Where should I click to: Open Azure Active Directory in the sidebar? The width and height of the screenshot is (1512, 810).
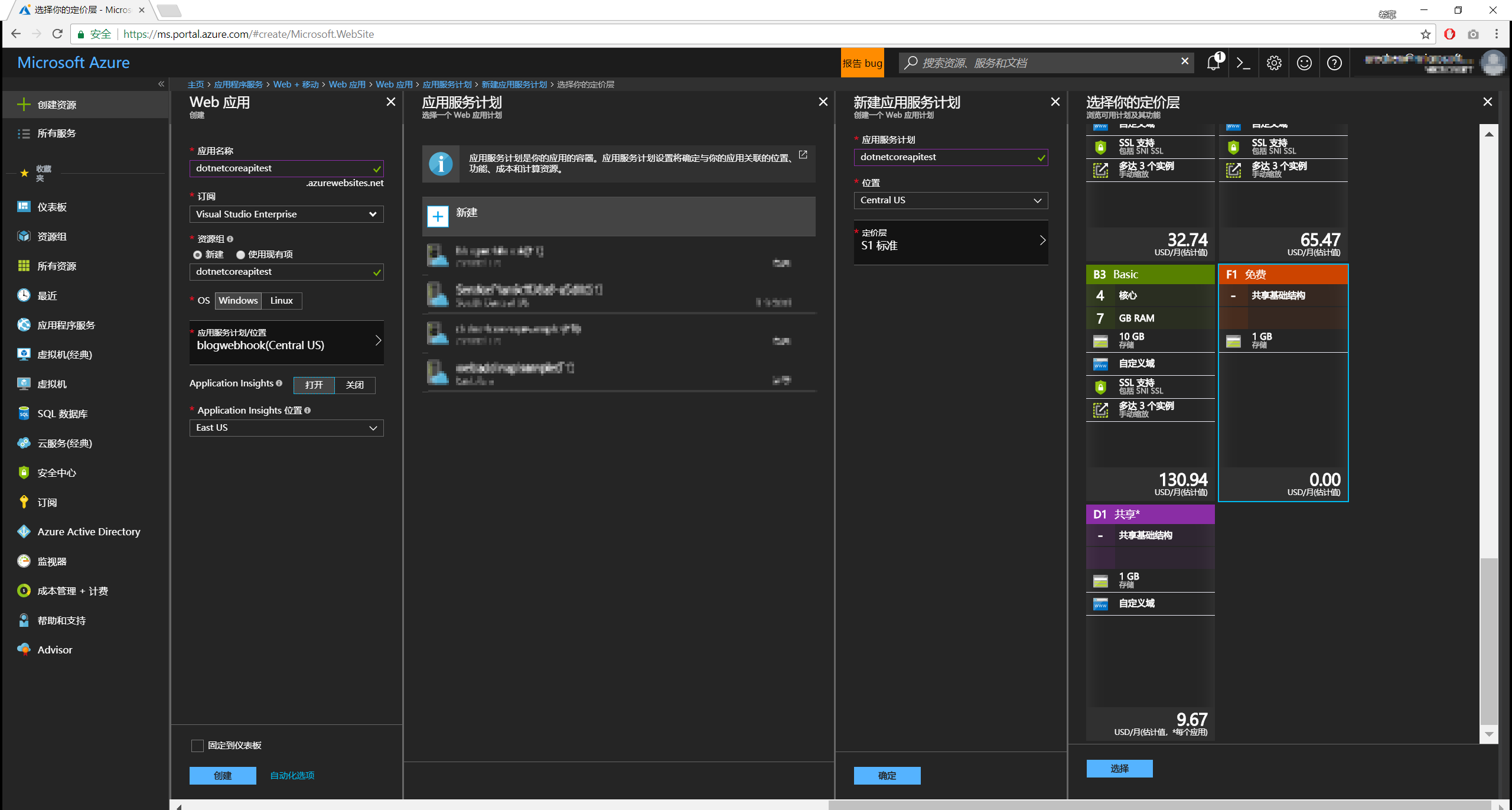pyautogui.click(x=89, y=532)
